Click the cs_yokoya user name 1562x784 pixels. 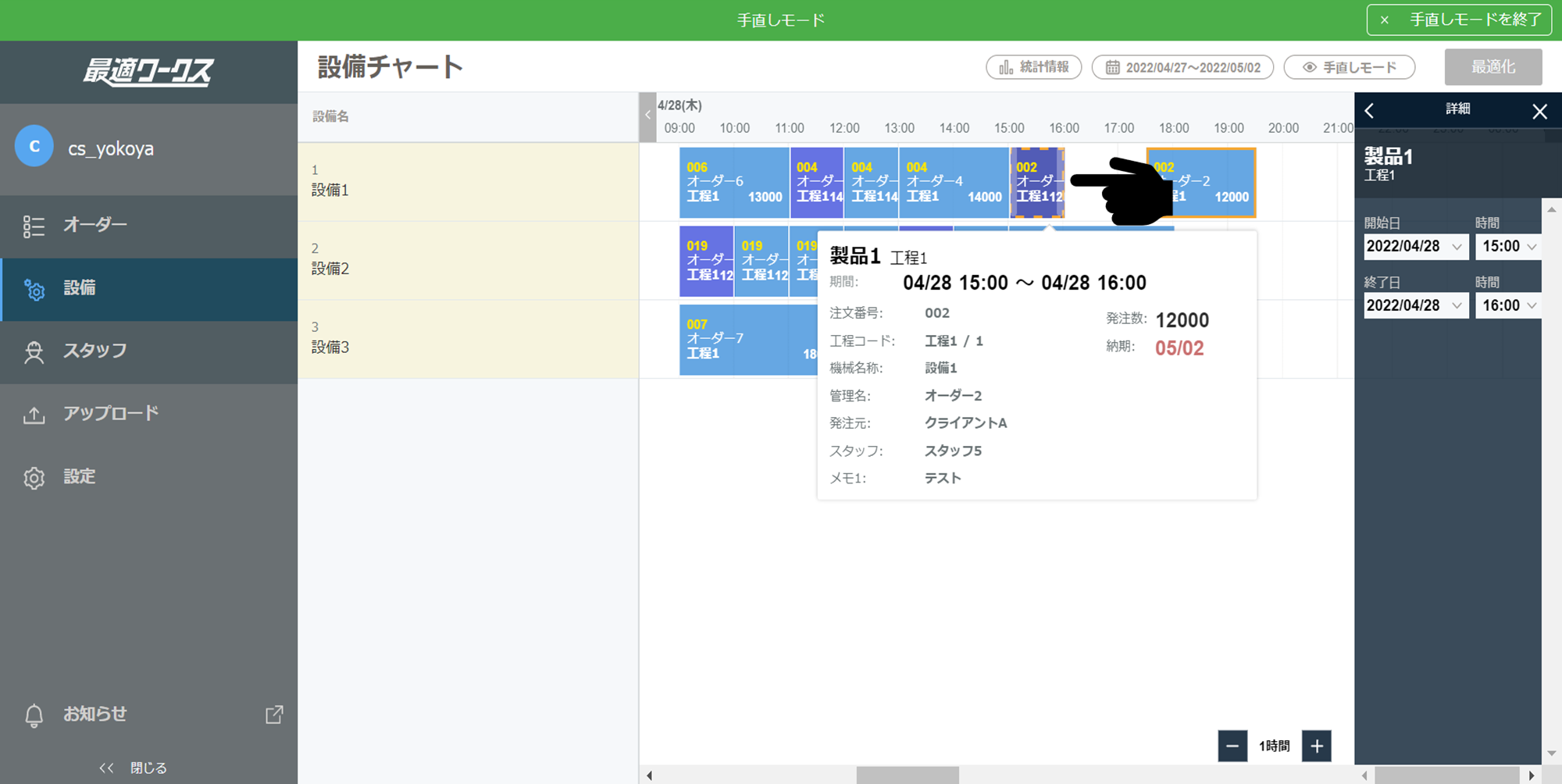(111, 148)
